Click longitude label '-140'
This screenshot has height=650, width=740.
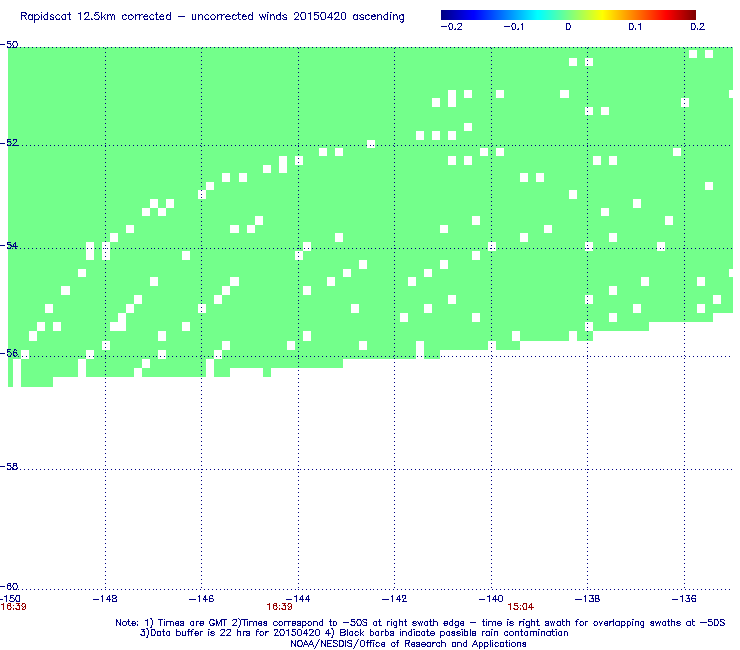pyautogui.click(x=491, y=599)
